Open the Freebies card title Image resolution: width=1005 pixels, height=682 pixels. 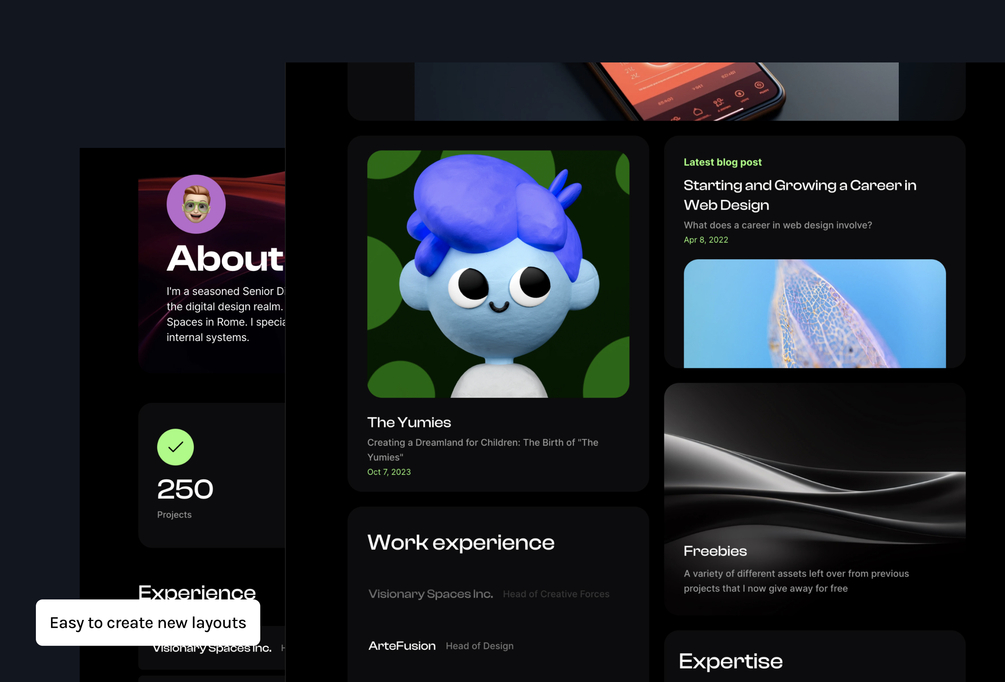tap(715, 551)
